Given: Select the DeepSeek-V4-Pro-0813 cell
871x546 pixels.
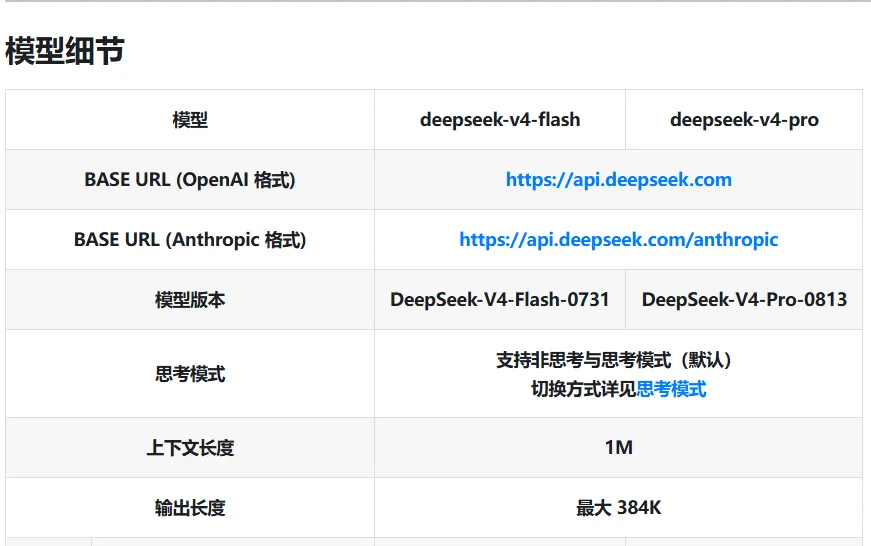Looking at the screenshot, I should (x=744, y=300).
